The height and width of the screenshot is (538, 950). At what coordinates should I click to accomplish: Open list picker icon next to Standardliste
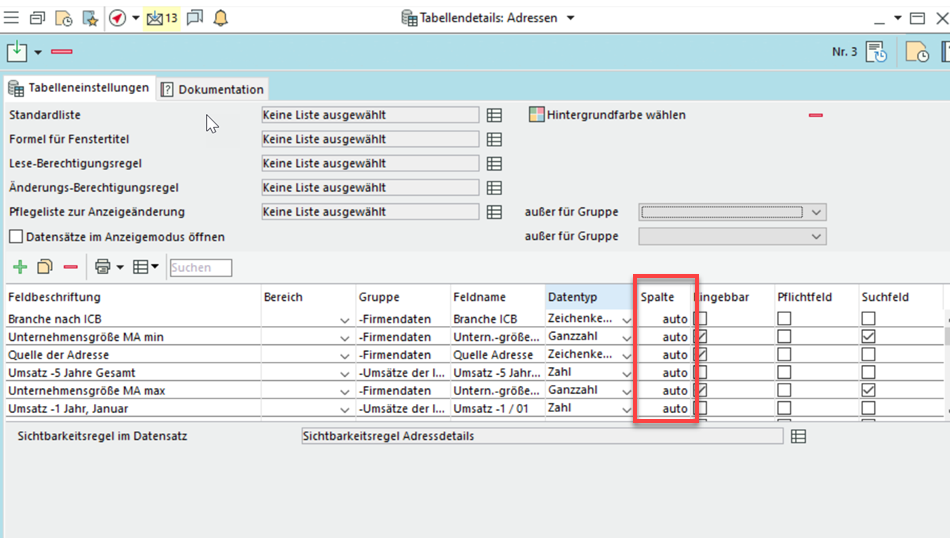point(494,115)
